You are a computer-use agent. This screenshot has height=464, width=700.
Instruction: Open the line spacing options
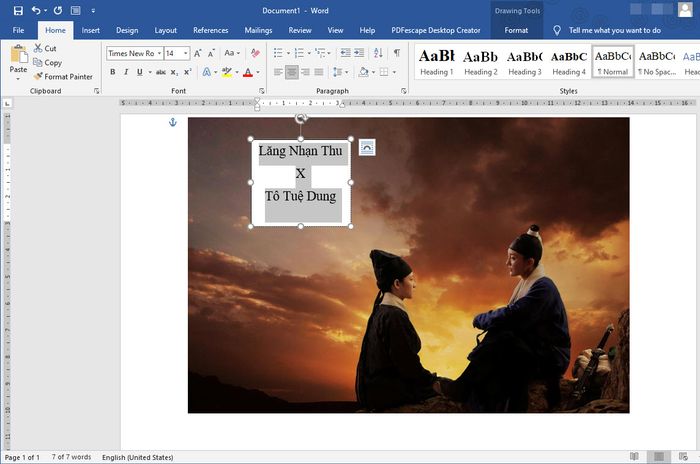(x=340, y=72)
